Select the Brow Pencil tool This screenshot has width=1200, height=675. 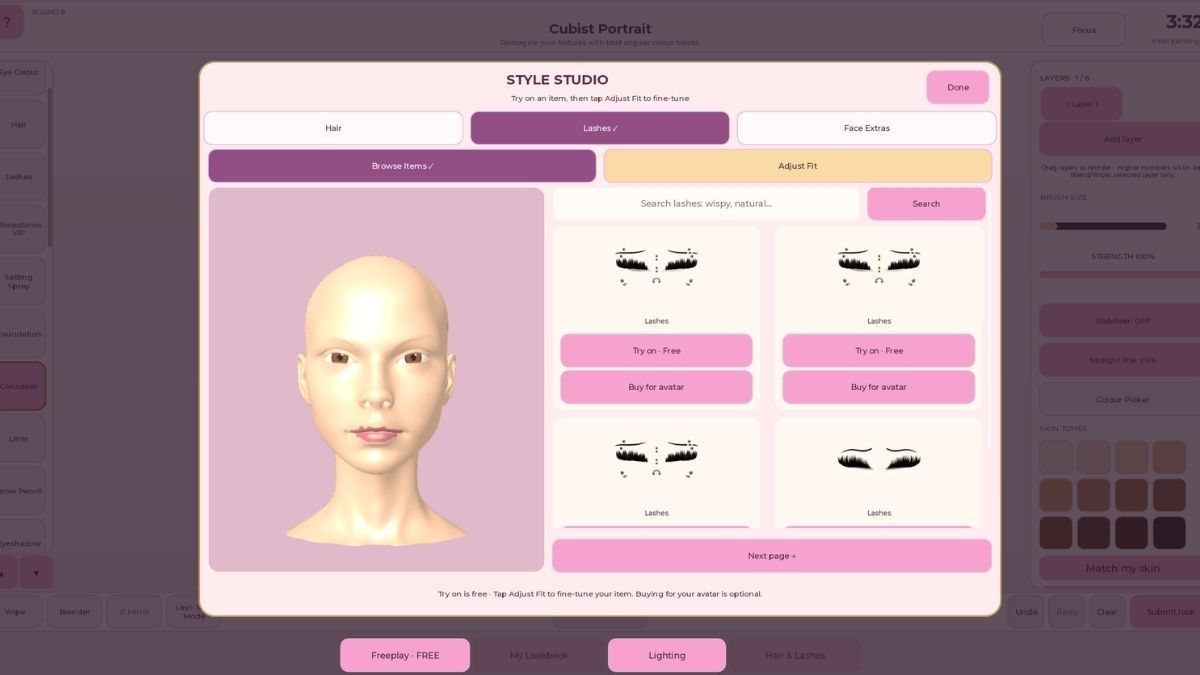(20, 491)
